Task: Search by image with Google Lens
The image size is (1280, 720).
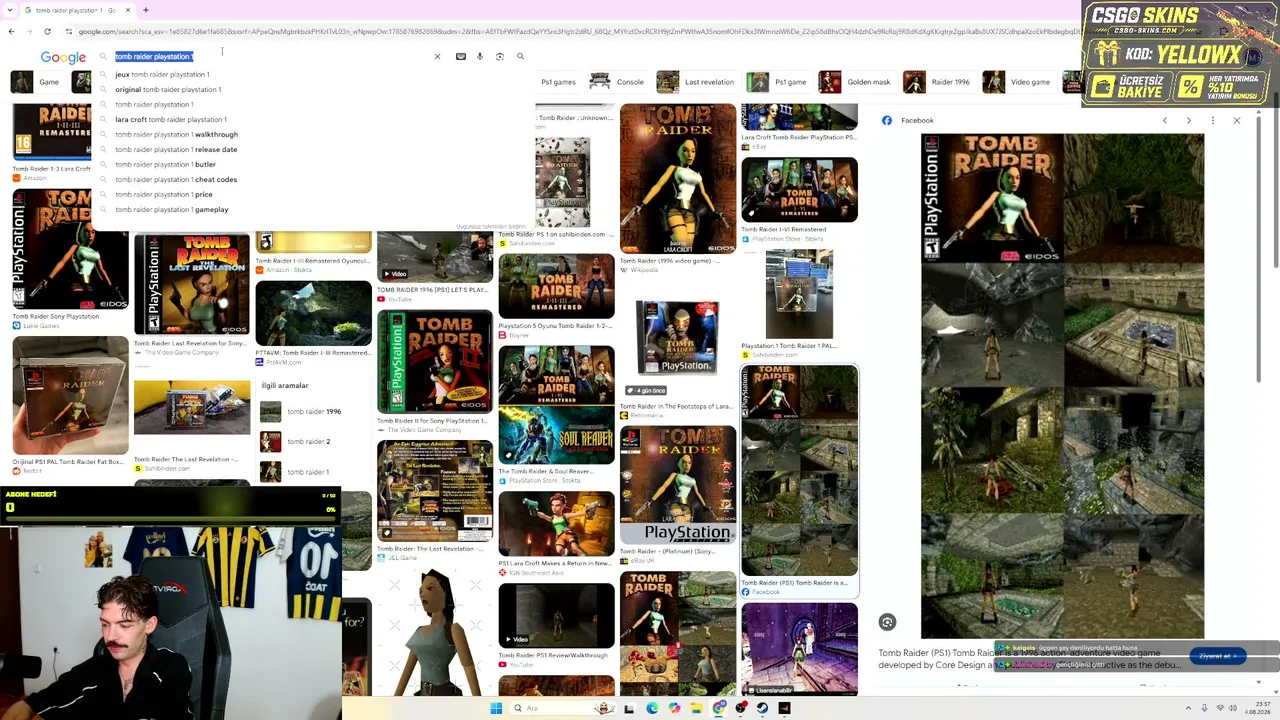Action: [x=500, y=56]
